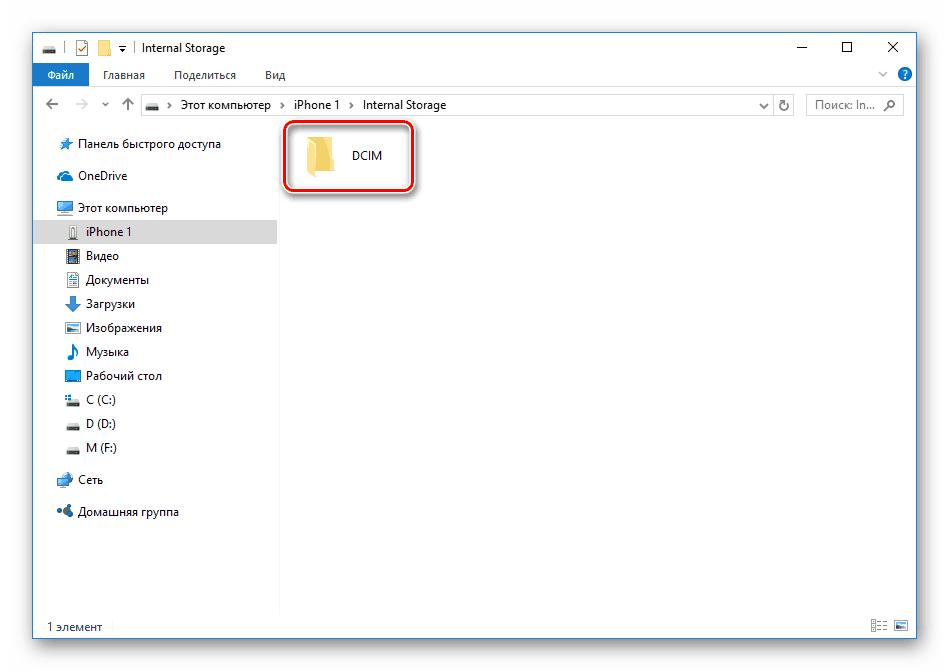Click the address bar drive icon
Screen dimensions: 949x671
point(152,106)
